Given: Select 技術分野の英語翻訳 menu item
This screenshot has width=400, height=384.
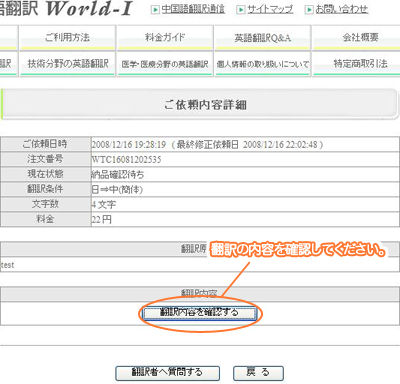Looking at the screenshot, I should click(x=67, y=64).
